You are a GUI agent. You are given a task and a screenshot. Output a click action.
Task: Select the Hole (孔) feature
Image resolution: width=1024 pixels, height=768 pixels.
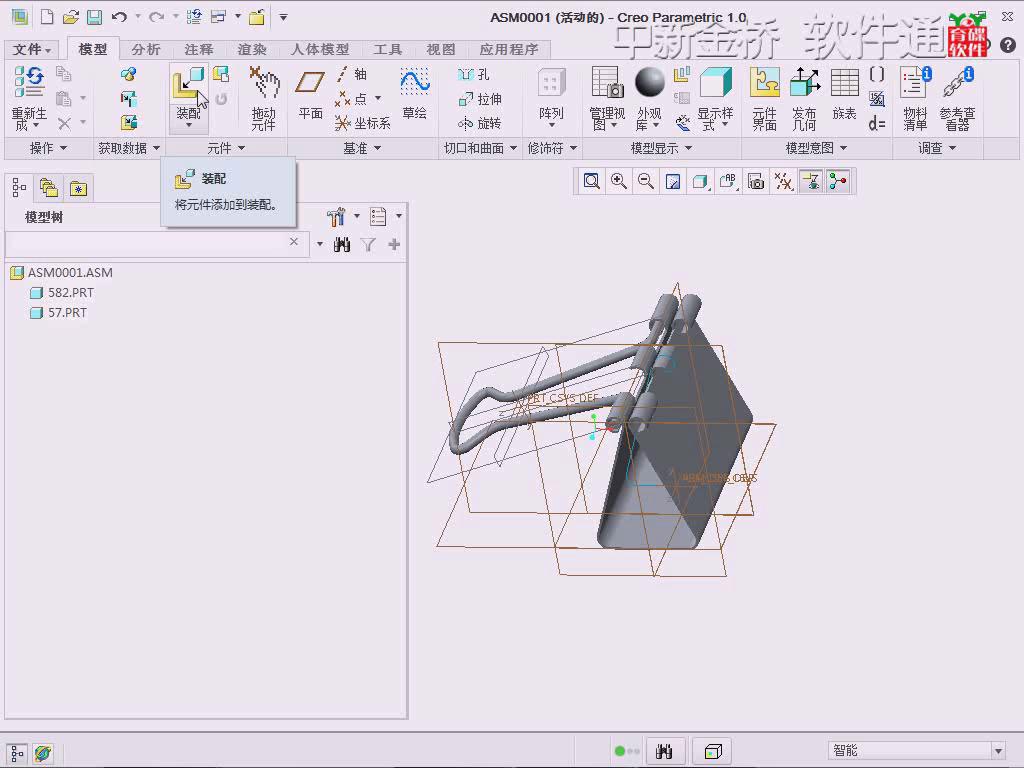(474, 74)
